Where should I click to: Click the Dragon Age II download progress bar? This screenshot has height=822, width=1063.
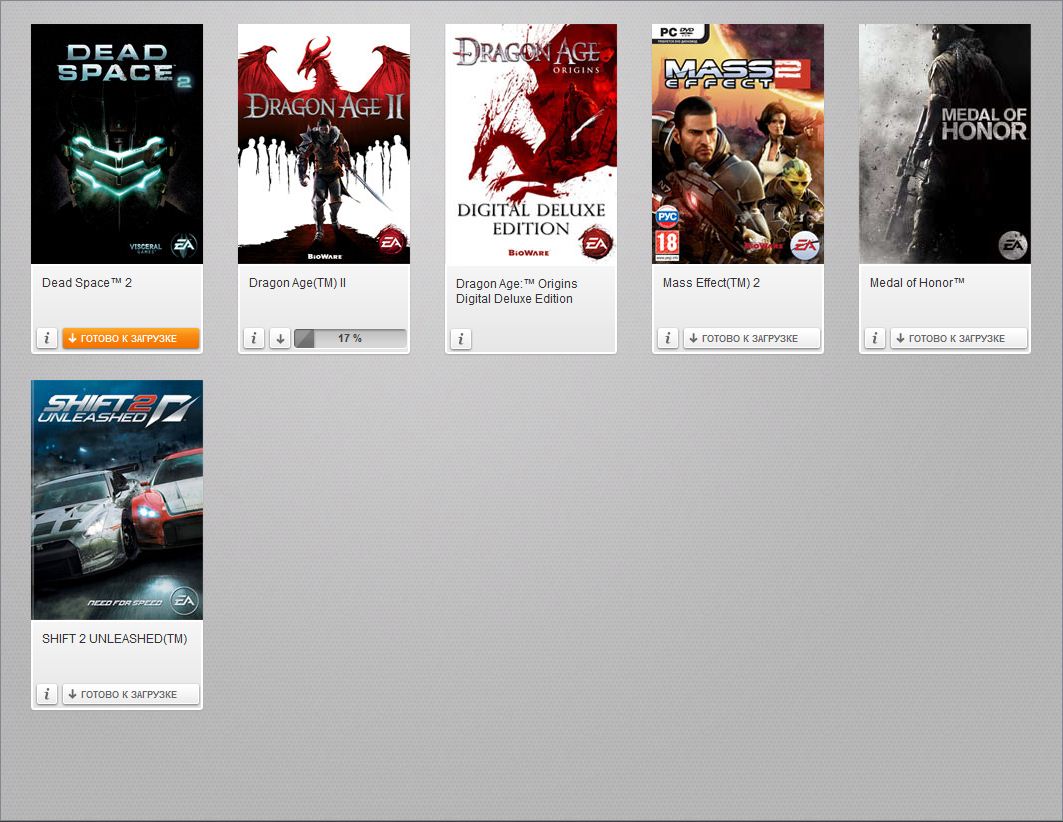[350, 338]
